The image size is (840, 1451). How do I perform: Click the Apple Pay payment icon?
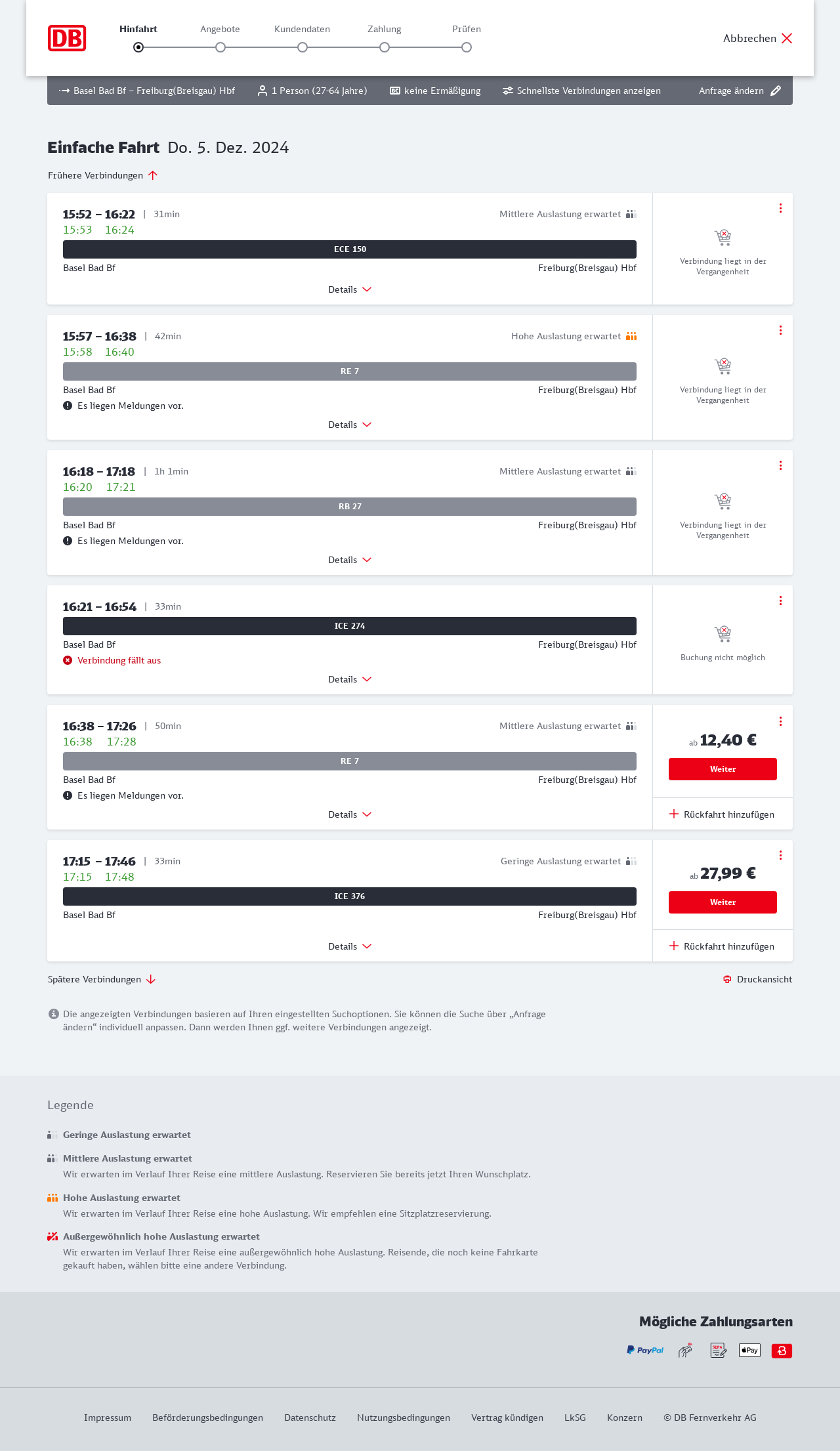point(749,1350)
